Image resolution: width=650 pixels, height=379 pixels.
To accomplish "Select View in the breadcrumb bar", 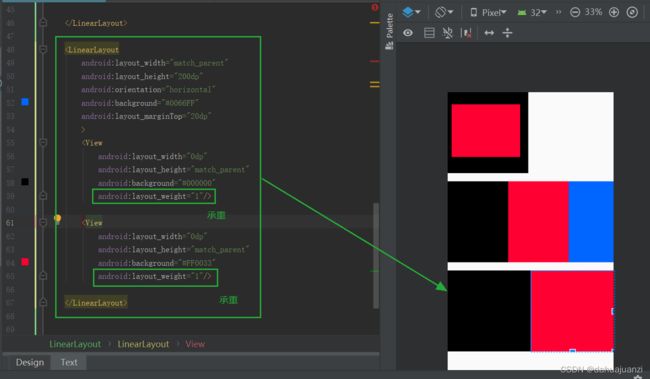I will pyautogui.click(x=195, y=344).
